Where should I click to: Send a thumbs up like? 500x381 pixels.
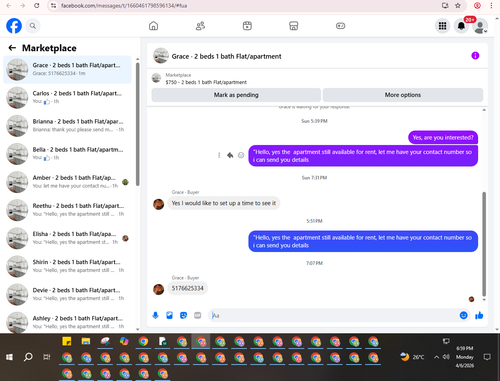[x=479, y=315]
